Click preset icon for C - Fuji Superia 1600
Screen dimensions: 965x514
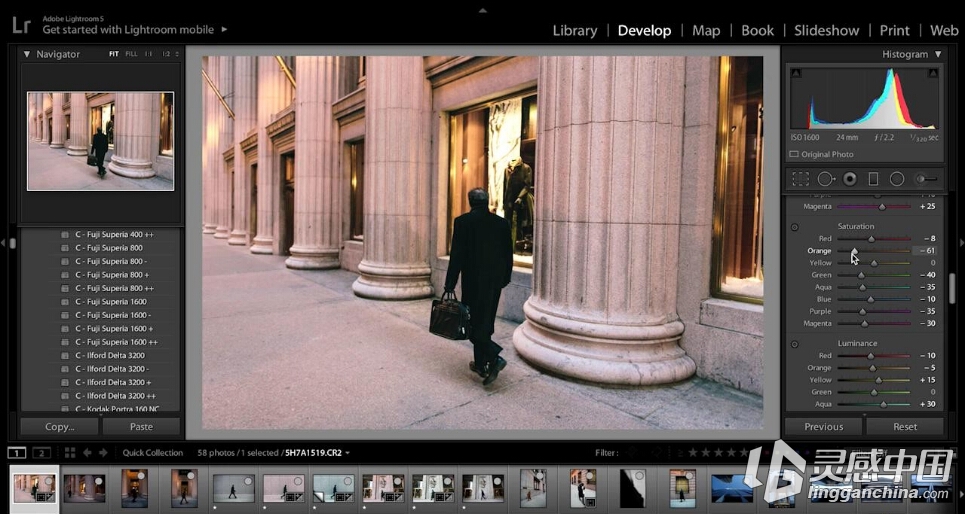[x=65, y=302]
